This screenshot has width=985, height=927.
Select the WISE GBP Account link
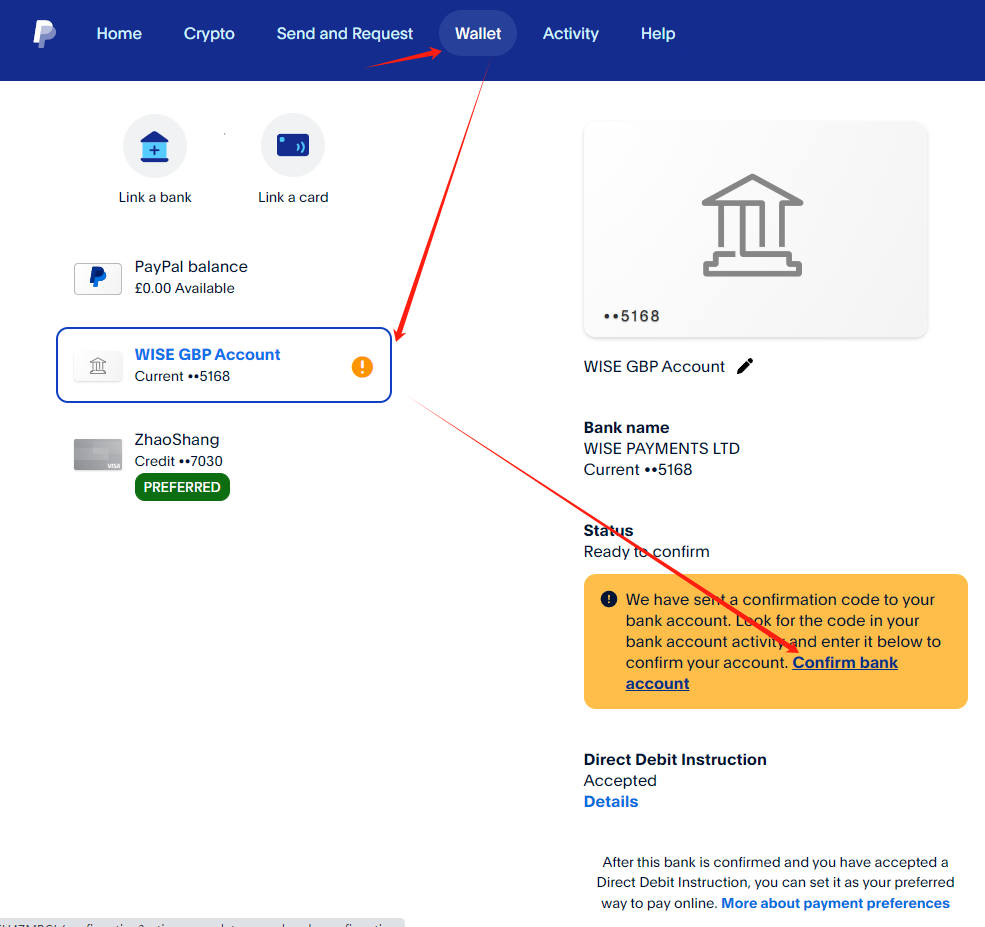[207, 354]
